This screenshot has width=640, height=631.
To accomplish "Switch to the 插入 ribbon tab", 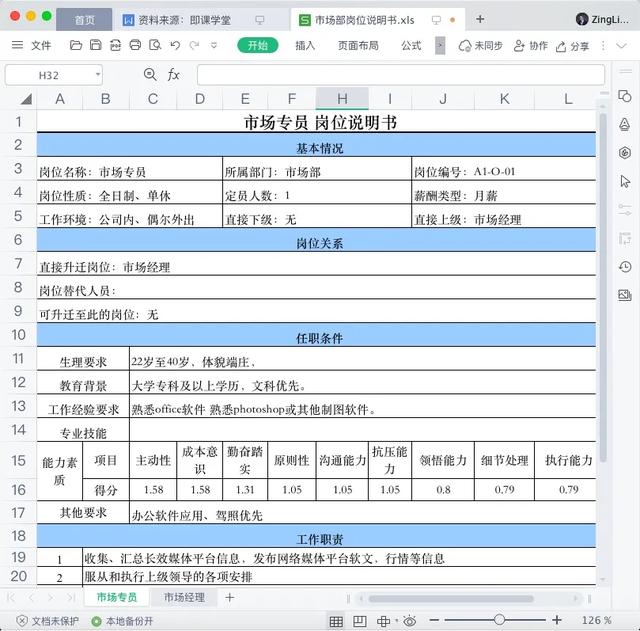I will (x=305, y=45).
